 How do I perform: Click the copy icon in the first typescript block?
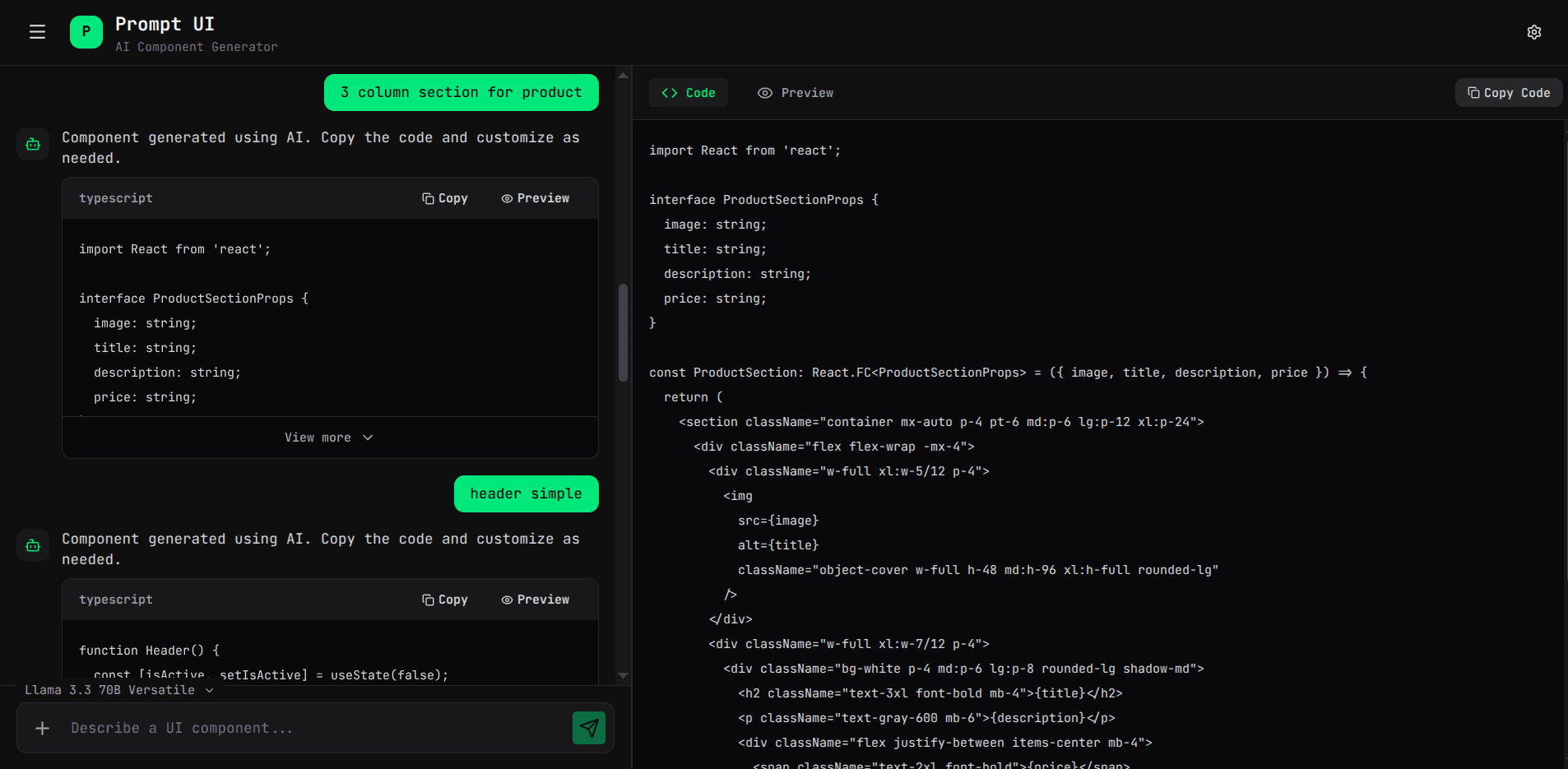click(x=427, y=198)
